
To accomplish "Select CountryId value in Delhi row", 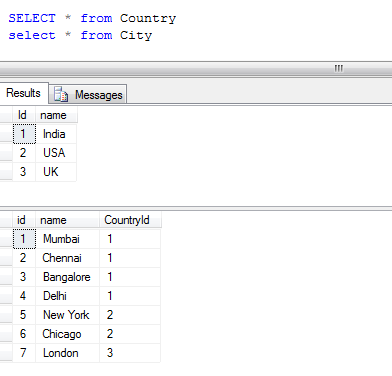I will (130, 296).
